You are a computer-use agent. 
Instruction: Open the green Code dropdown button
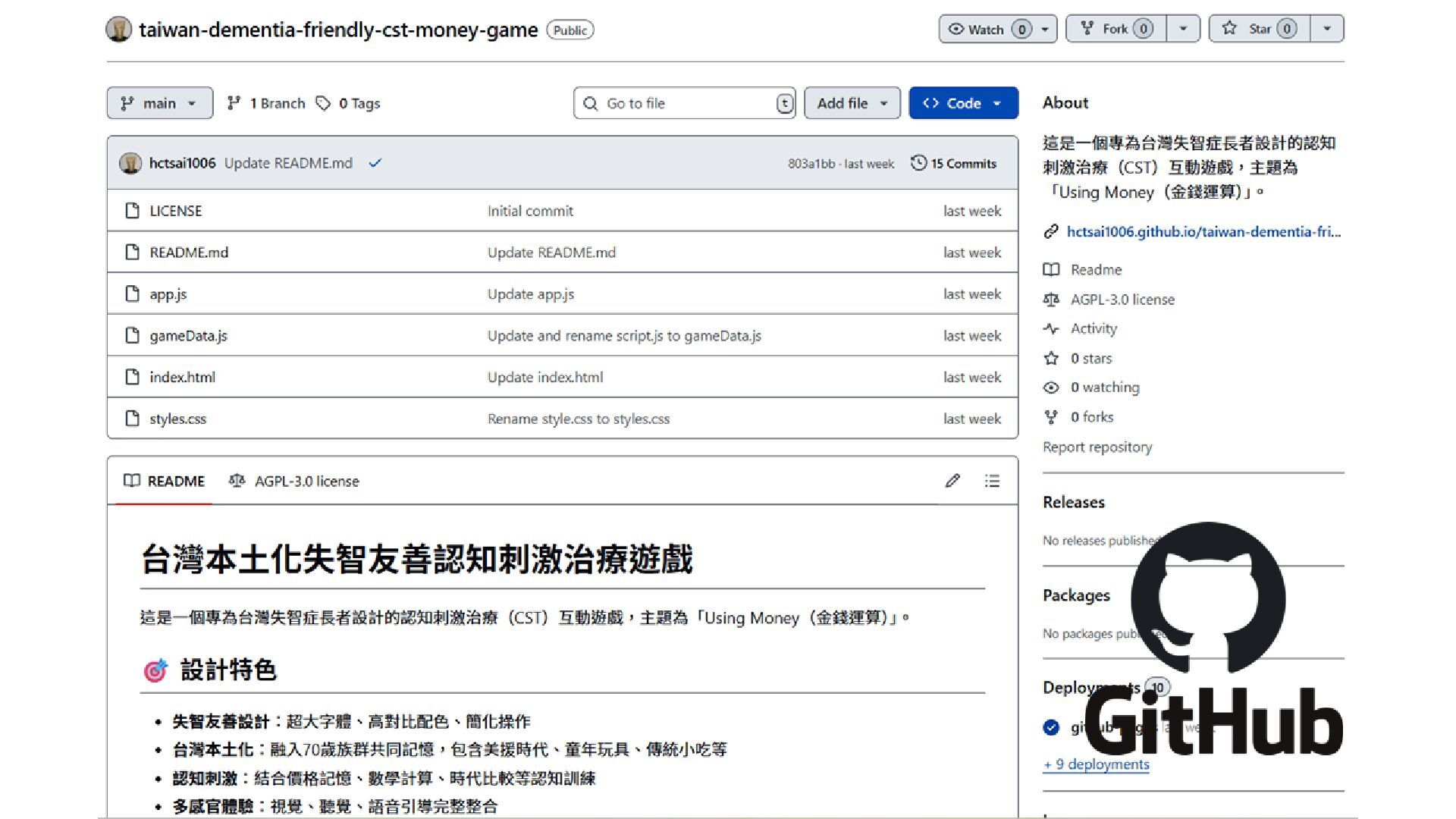[x=963, y=103]
